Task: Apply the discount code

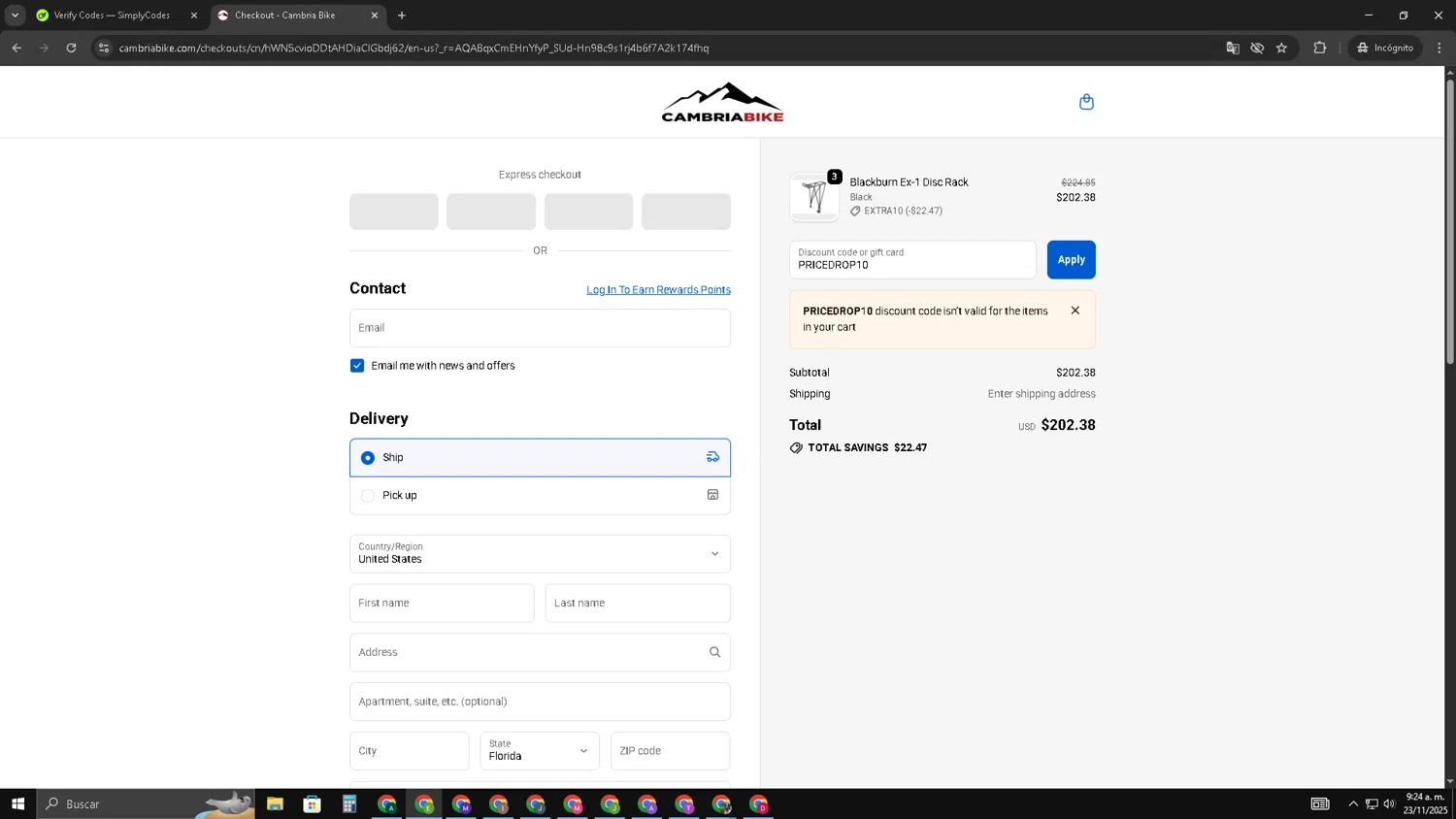Action: (x=1071, y=260)
